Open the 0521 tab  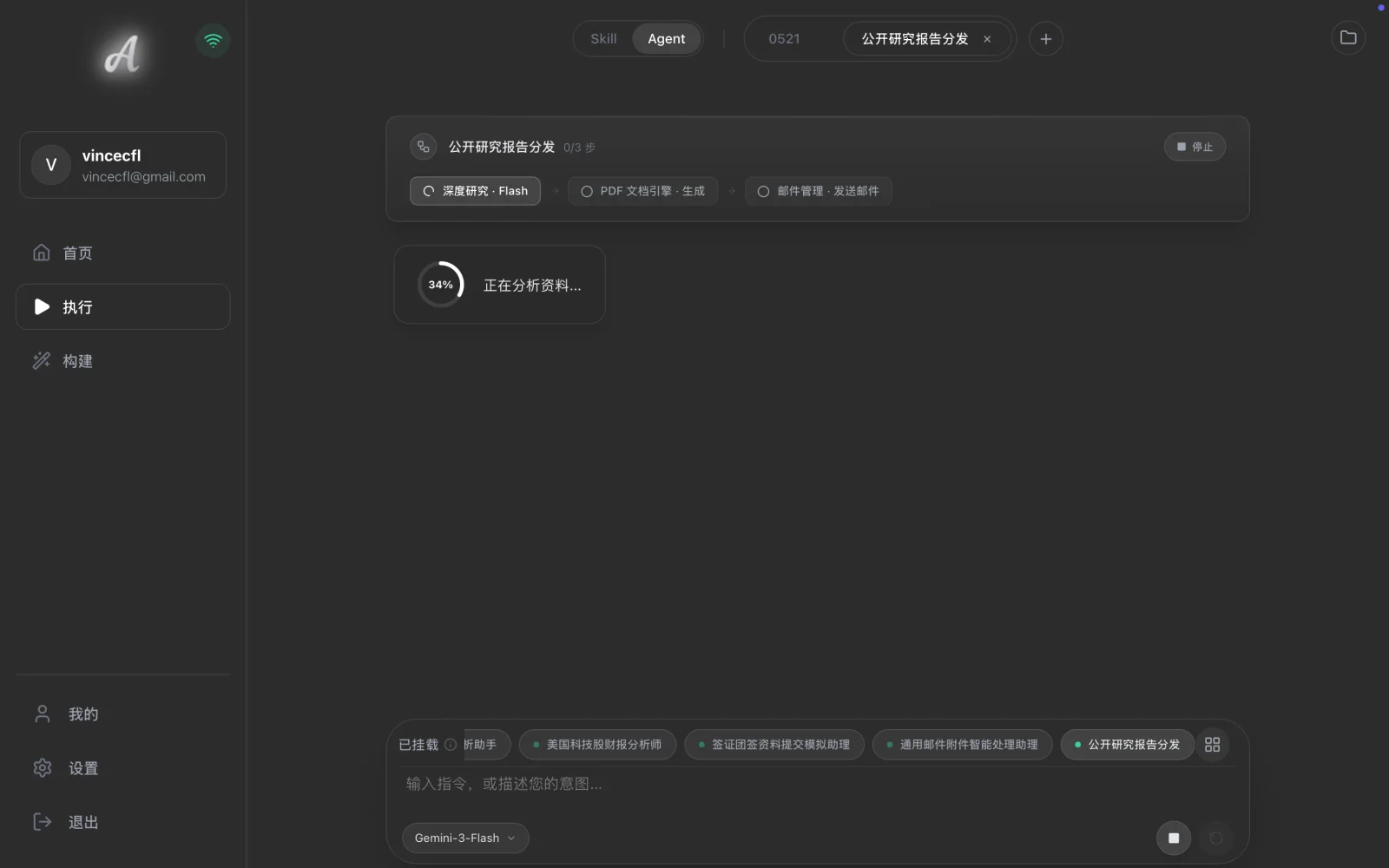pos(784,39)
